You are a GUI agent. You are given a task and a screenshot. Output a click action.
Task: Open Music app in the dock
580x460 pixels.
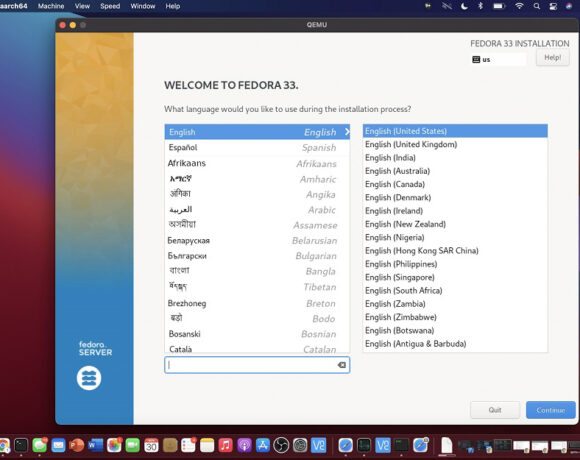(x=226, y=445)
